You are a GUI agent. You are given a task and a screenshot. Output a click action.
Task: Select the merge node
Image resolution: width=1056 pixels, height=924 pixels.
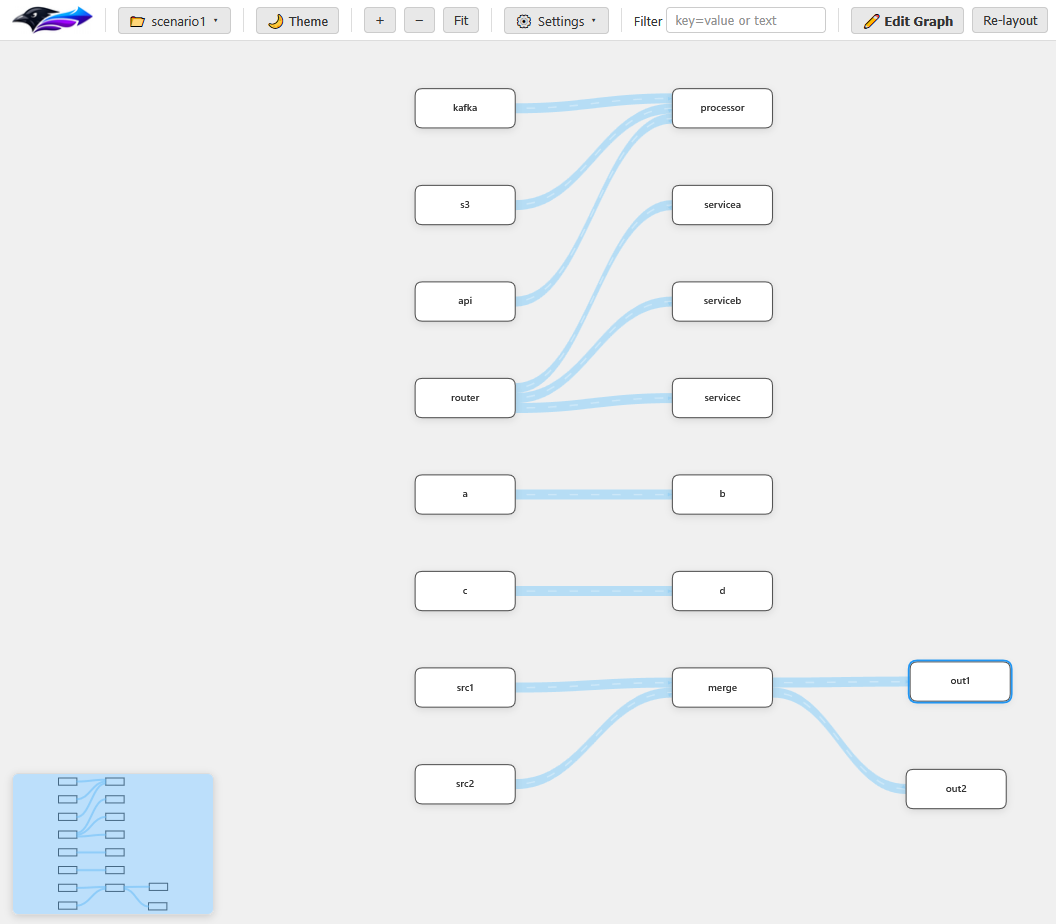[722, 687]
